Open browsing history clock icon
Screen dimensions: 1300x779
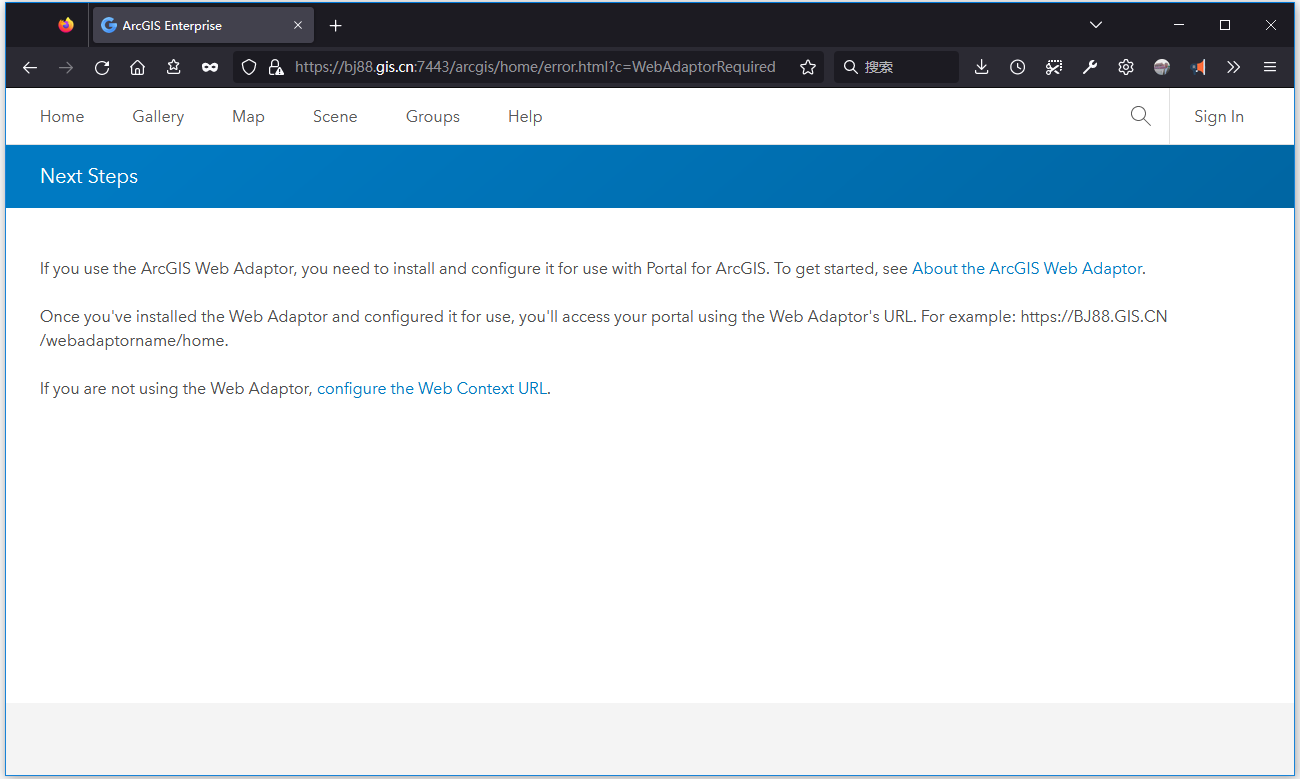(1018, 67)
